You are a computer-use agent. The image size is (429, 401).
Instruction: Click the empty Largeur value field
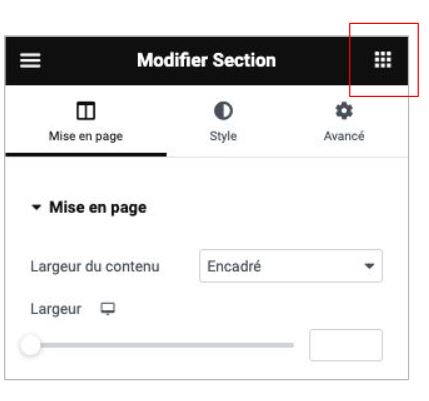[x=346, y=345]
